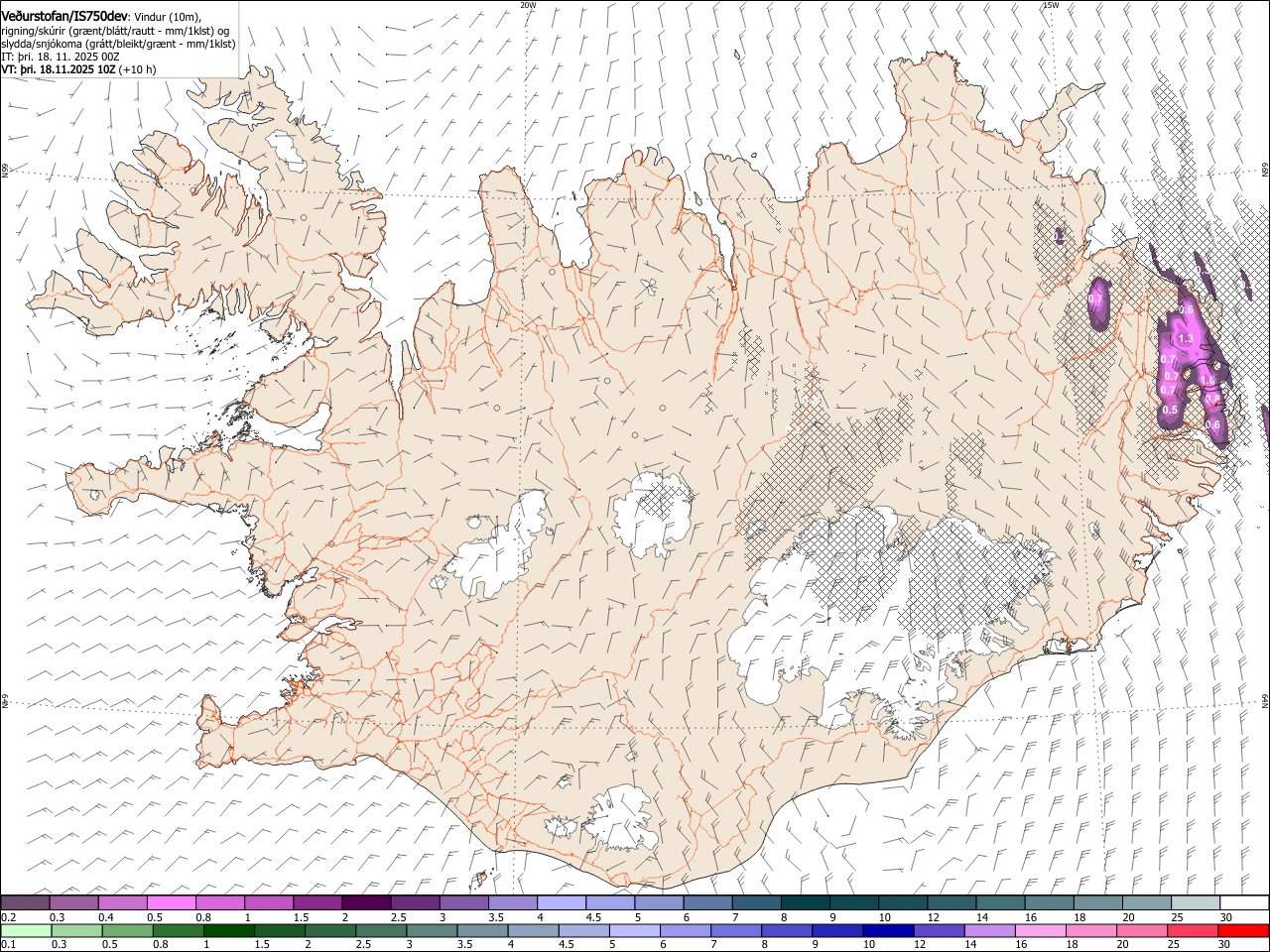Click the "20W" longitude label

[x=528, y=5]
